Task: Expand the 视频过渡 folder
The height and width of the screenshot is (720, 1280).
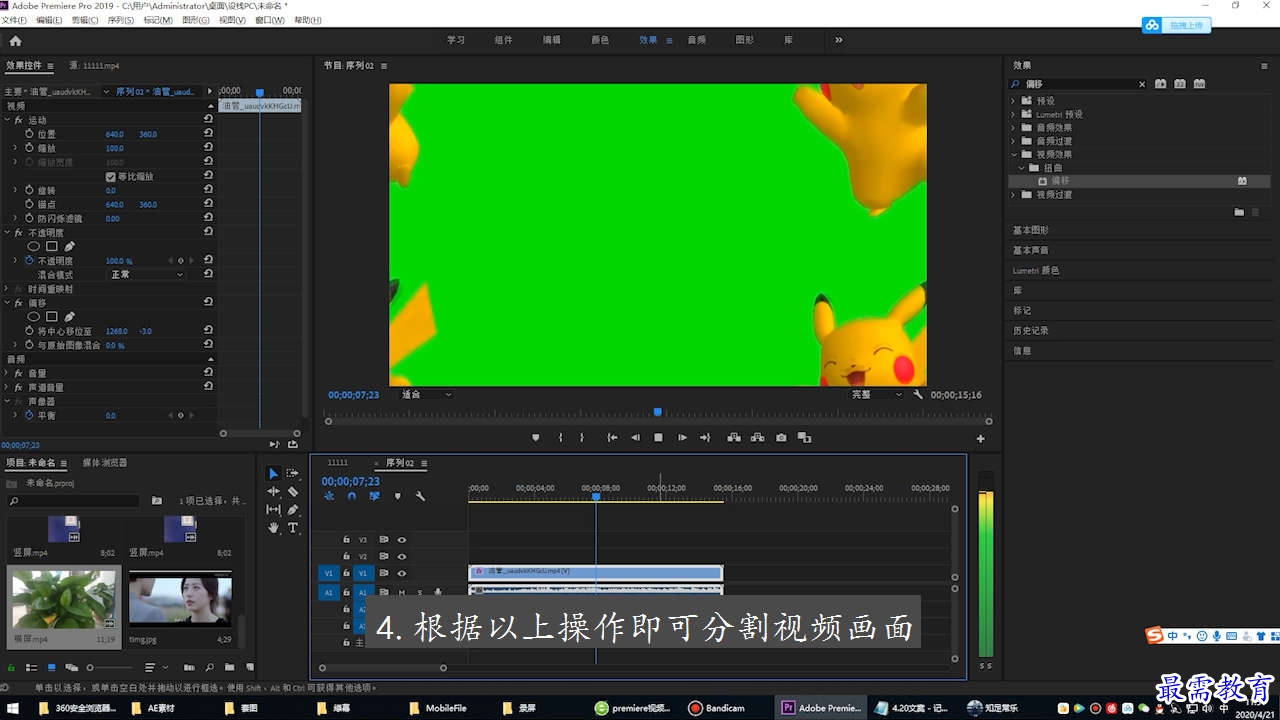Action: [1013, 195]
